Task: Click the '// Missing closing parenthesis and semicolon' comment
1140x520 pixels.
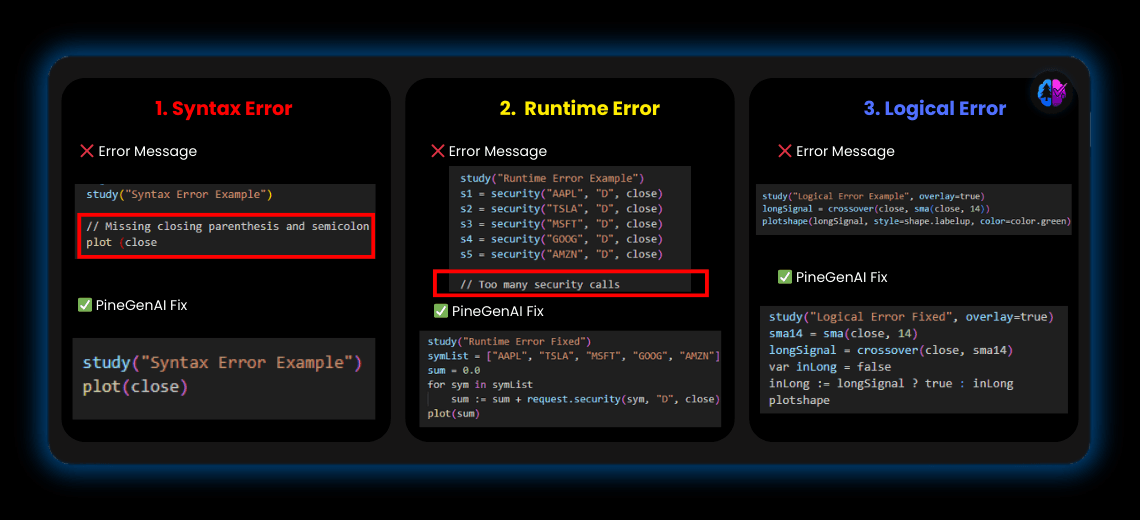Action: [228, 227]
